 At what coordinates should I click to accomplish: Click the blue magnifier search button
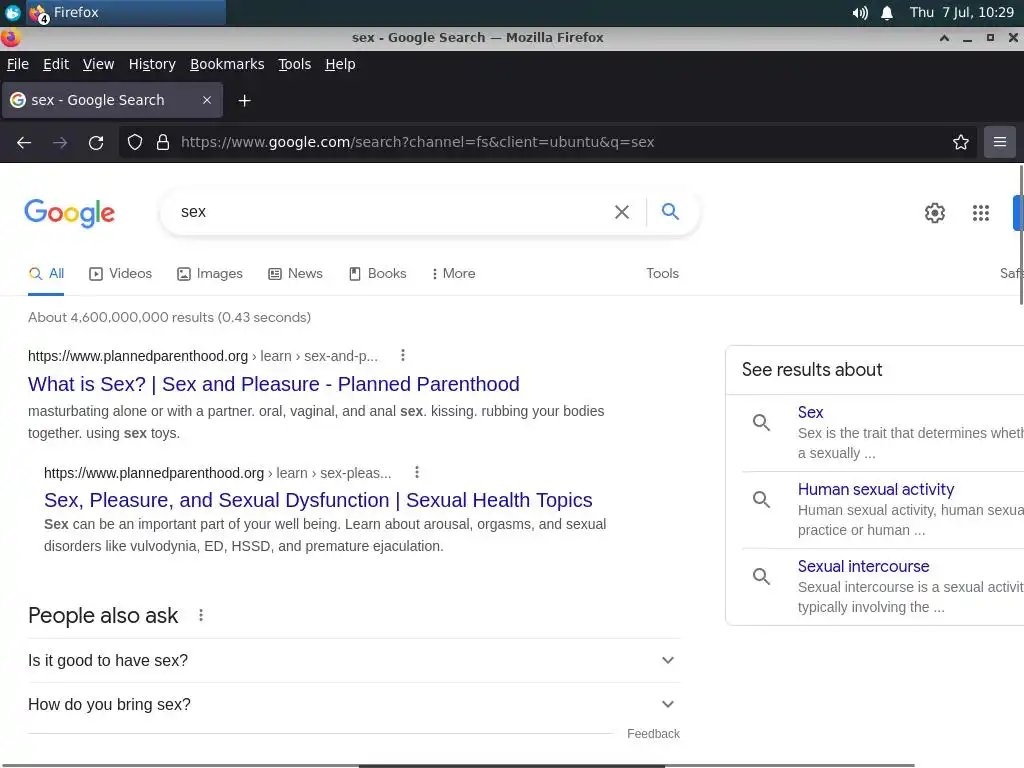pyautogui.click(x=670, y=212)
